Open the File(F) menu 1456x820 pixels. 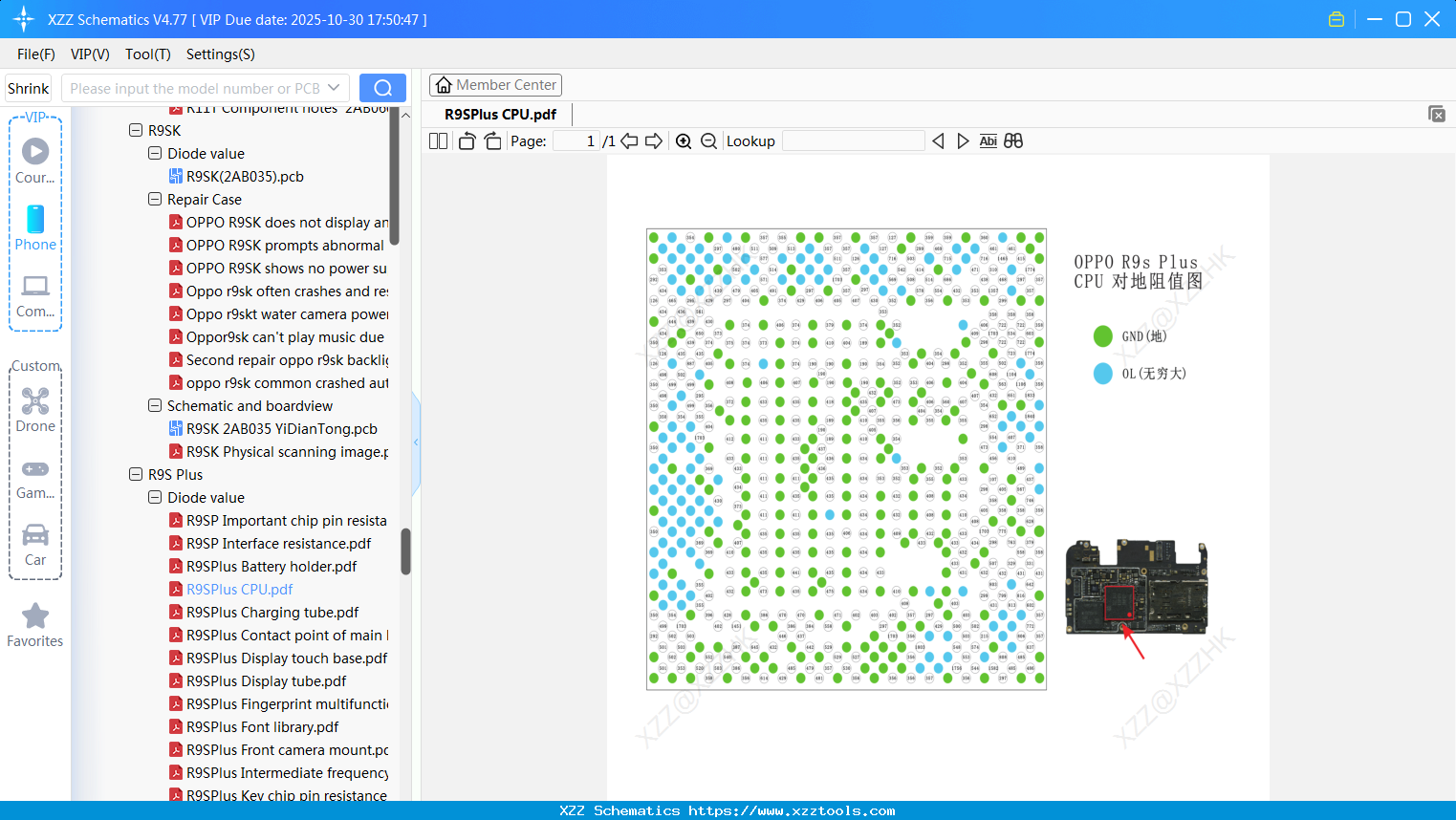[36, 54]
